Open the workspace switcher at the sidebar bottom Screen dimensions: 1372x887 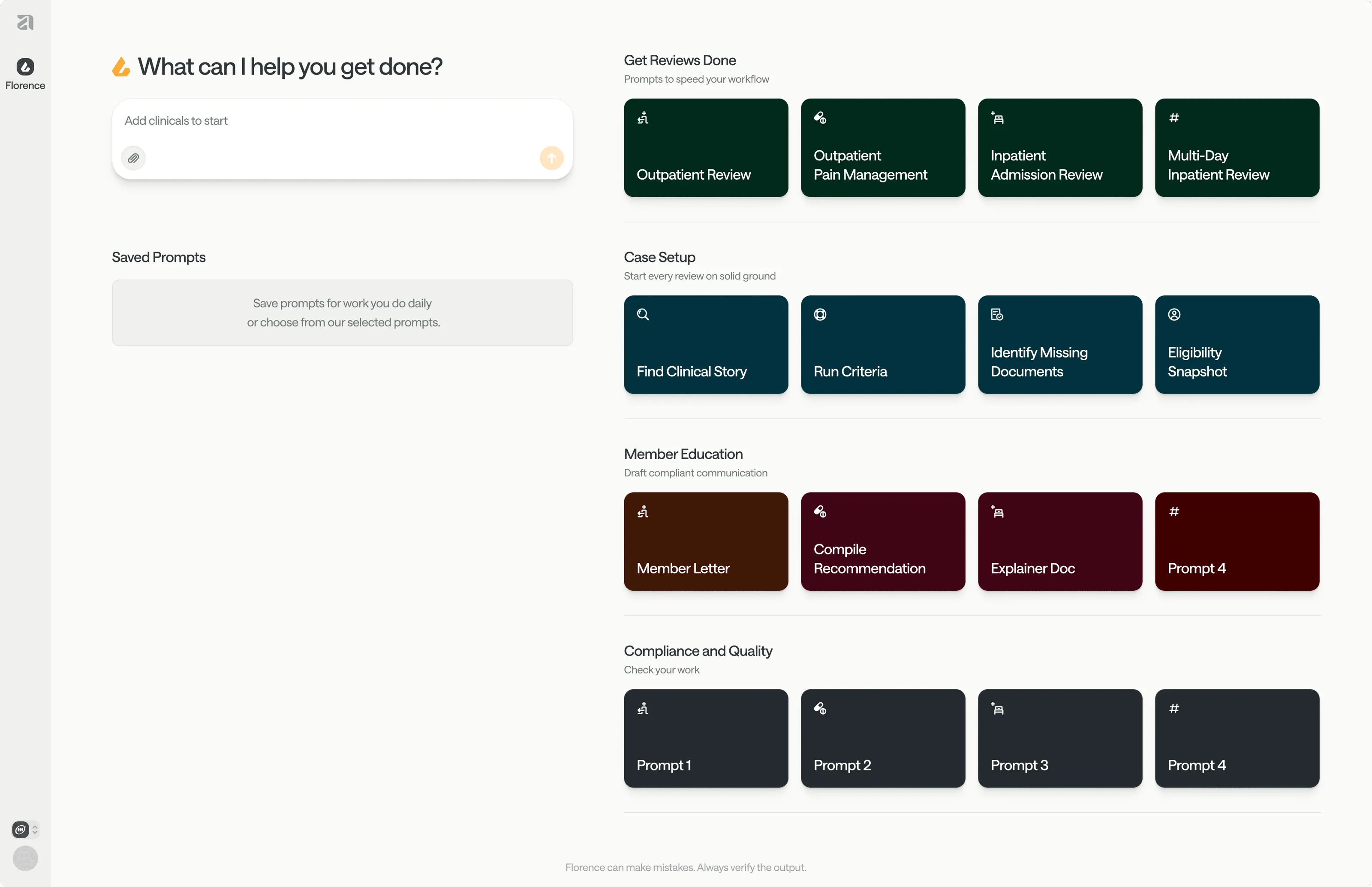point(25,830)
